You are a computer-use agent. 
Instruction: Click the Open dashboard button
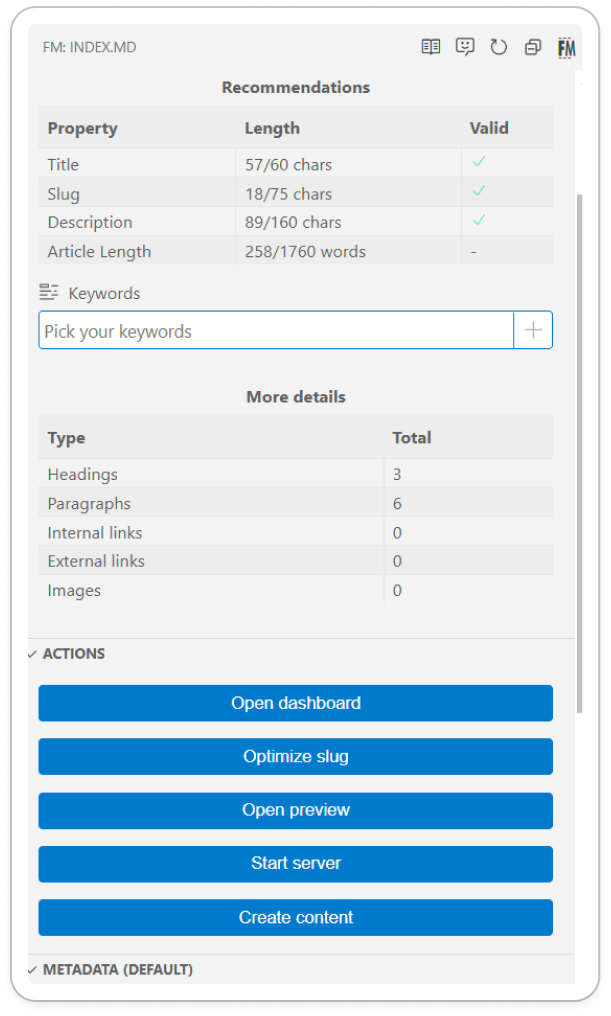point(295,703)
